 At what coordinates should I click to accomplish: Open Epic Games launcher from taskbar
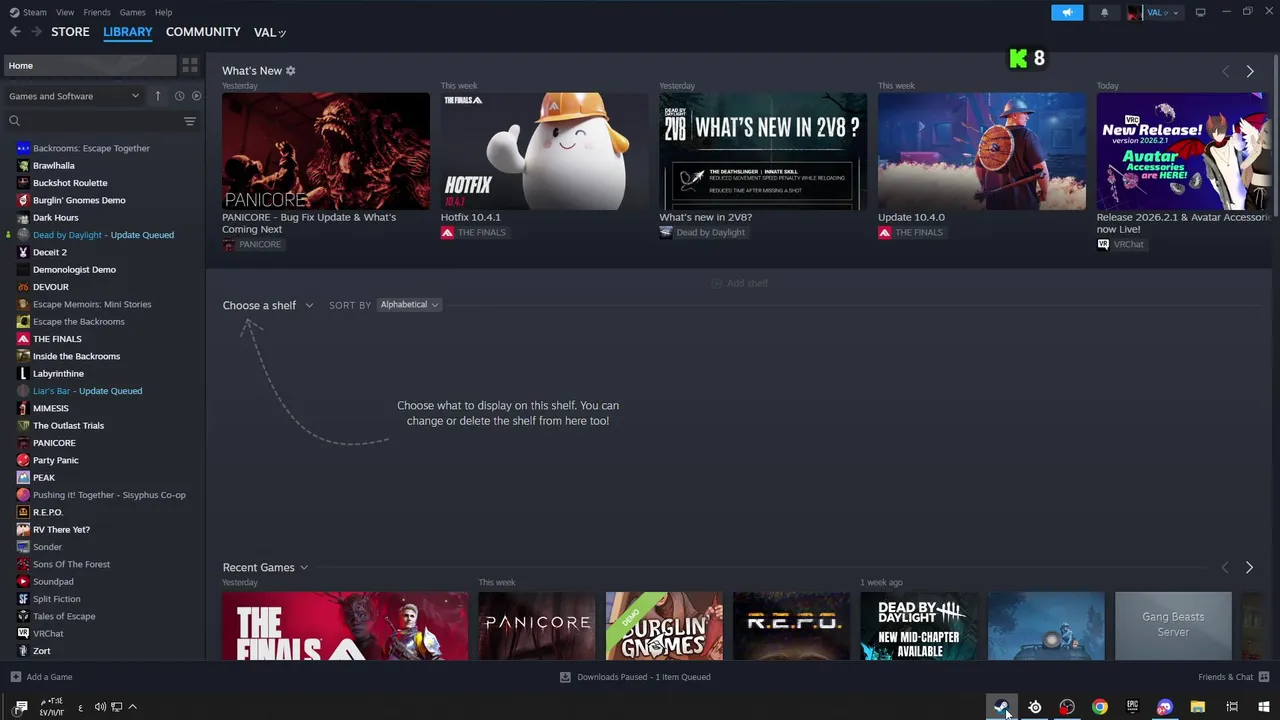pos(1132,707)
